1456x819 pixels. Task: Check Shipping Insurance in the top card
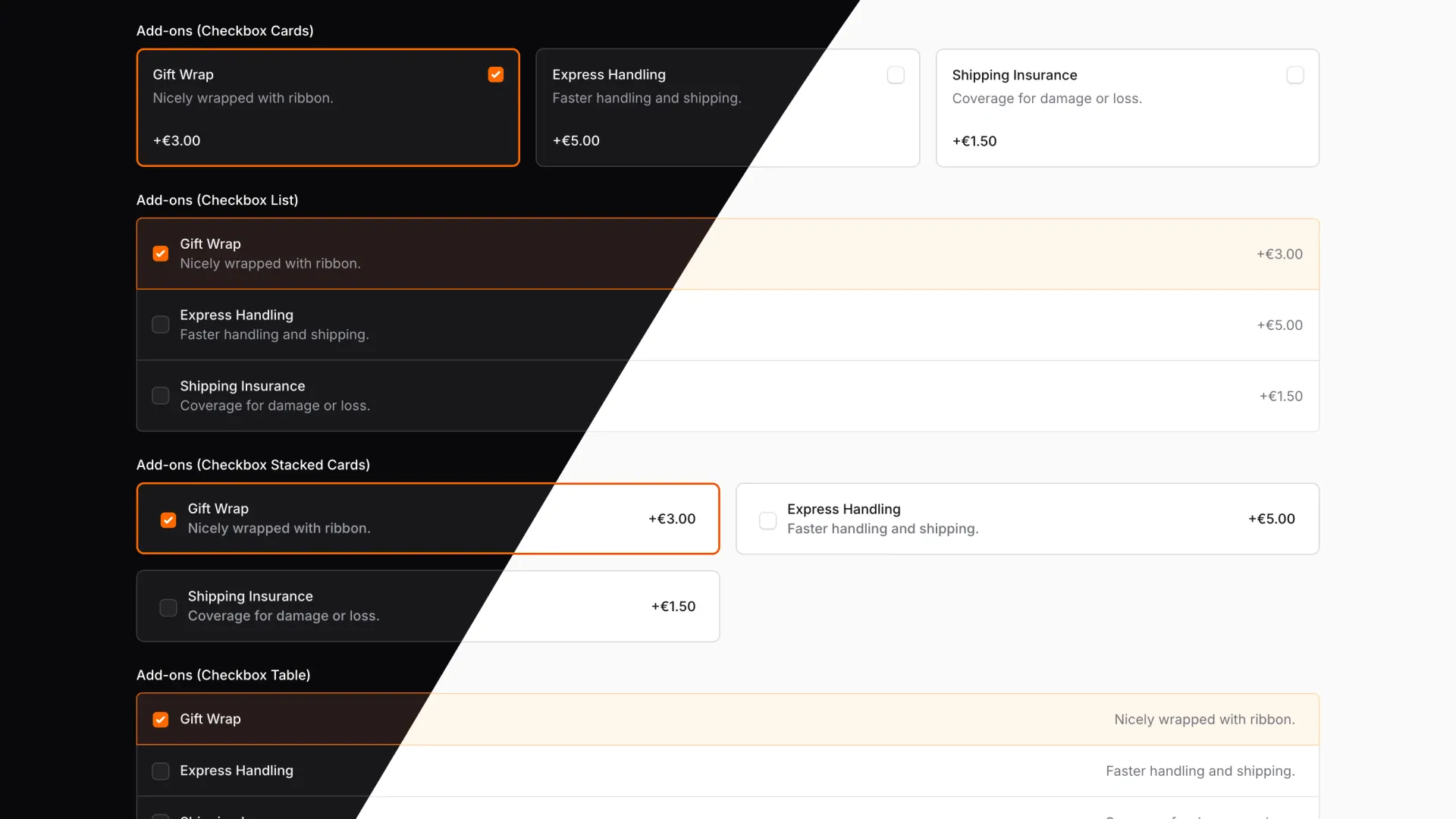coord(1294,74)
